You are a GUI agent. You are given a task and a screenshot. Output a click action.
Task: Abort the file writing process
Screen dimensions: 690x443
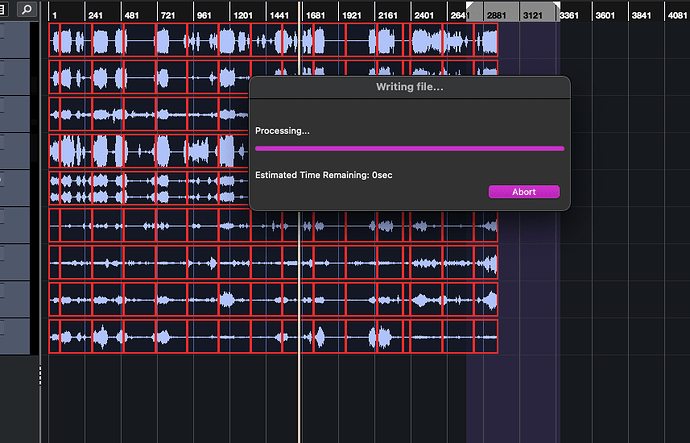coord(524,192)
